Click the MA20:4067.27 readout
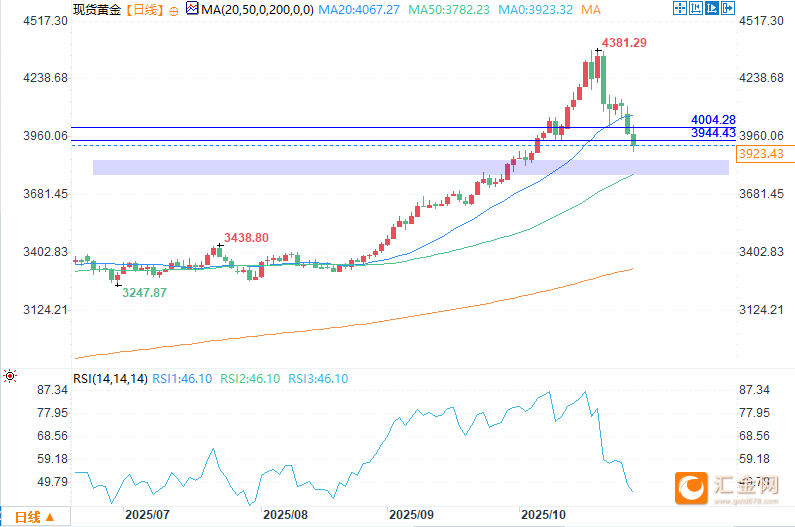Screen dimensions: 795x527 pyautogui.click(x=359, y=10)
